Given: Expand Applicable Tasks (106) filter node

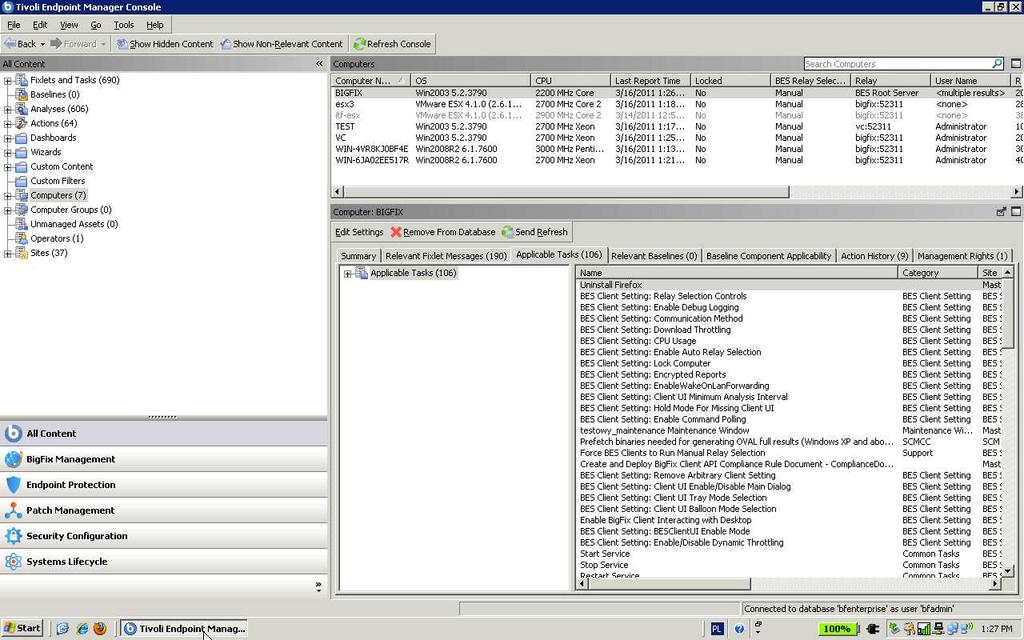Looking at the screenshot, I should tap(347, 274).
